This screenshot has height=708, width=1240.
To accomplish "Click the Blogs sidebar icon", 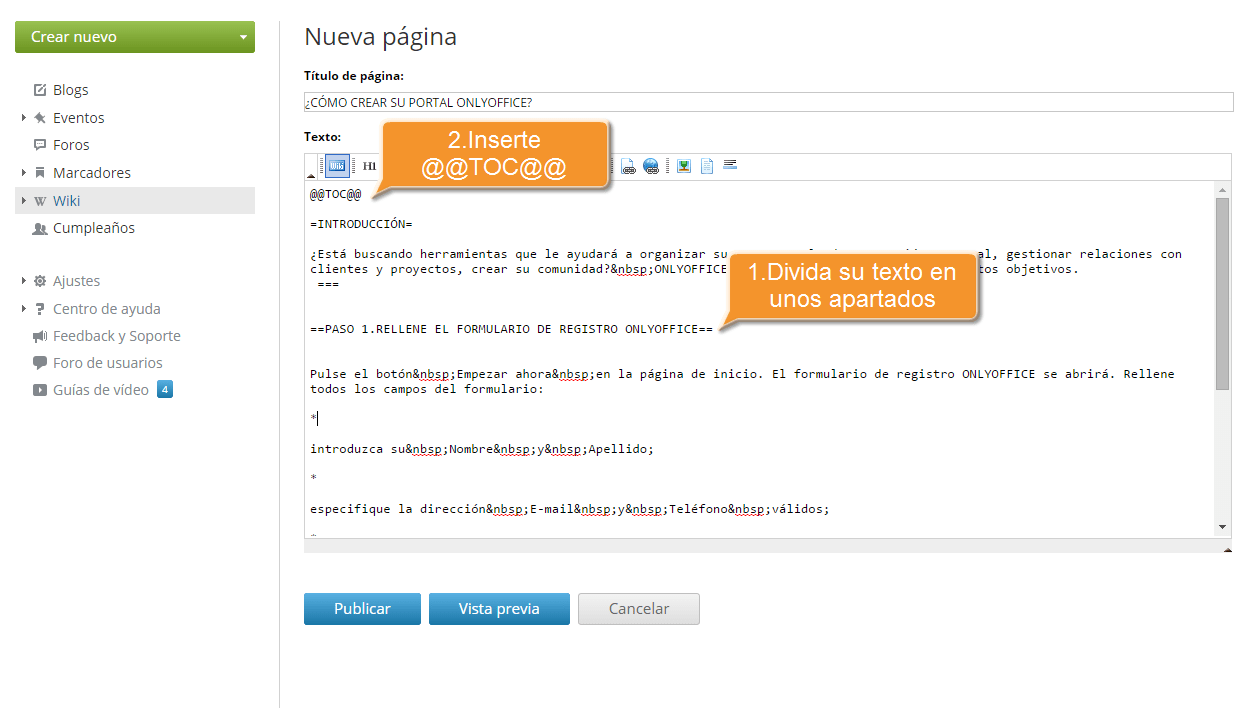I will point(40,90).
